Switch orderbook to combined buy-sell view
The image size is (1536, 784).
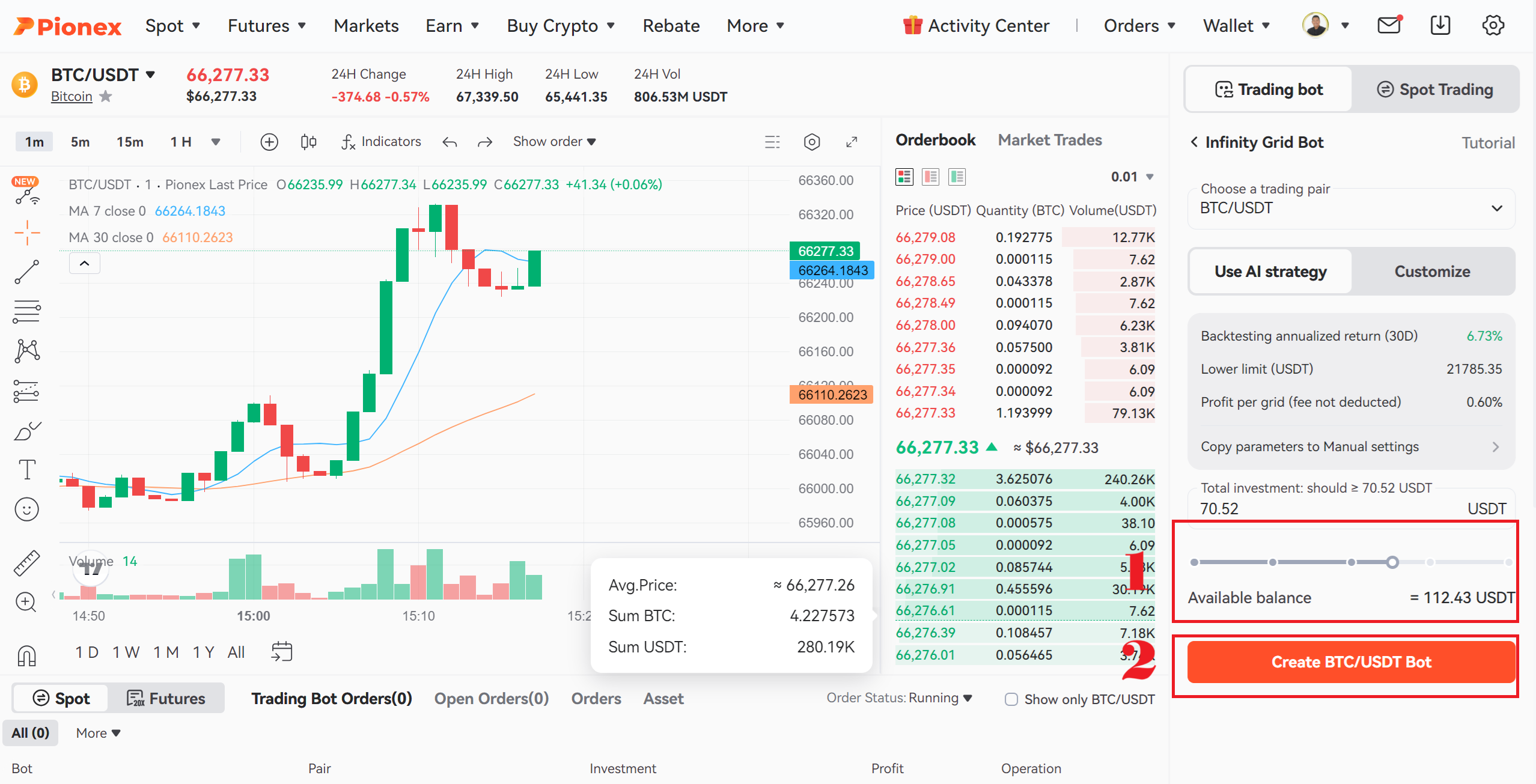904,177
